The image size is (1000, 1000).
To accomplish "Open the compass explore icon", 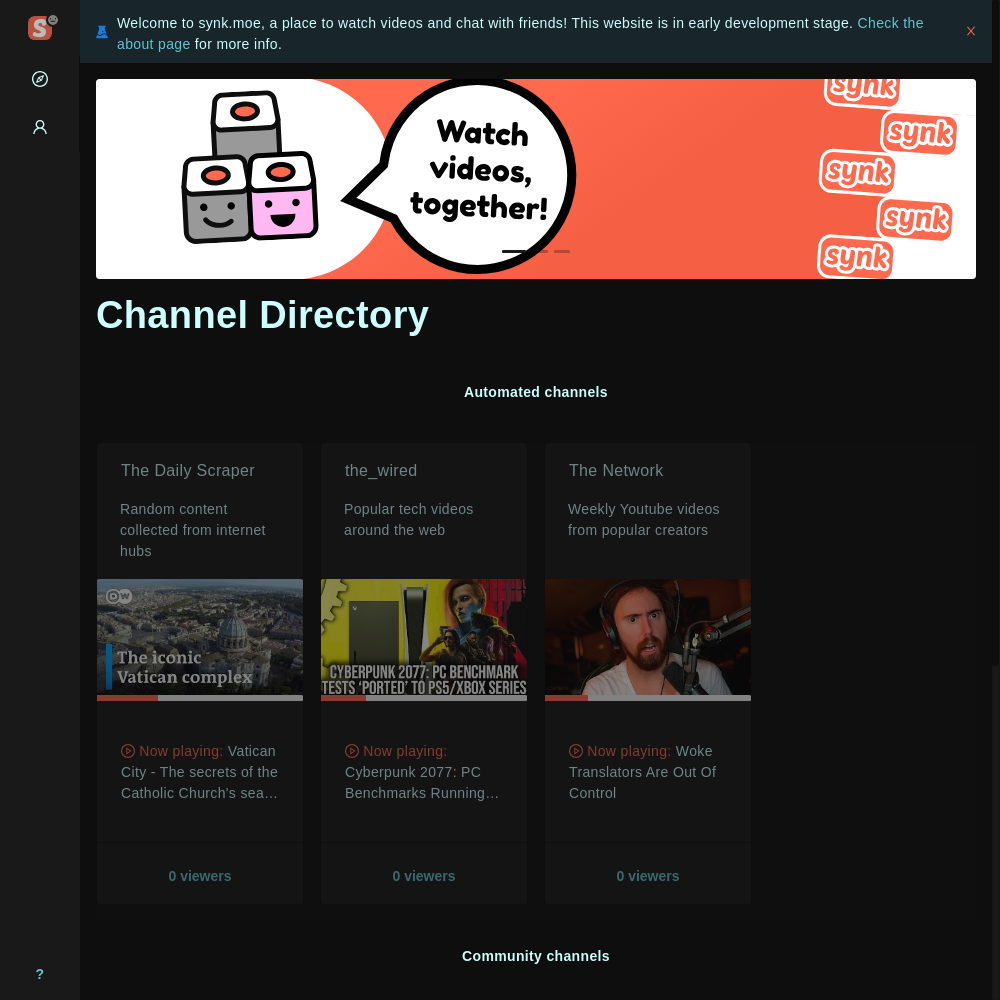I will pyautogui.click(x=40, y=79).
